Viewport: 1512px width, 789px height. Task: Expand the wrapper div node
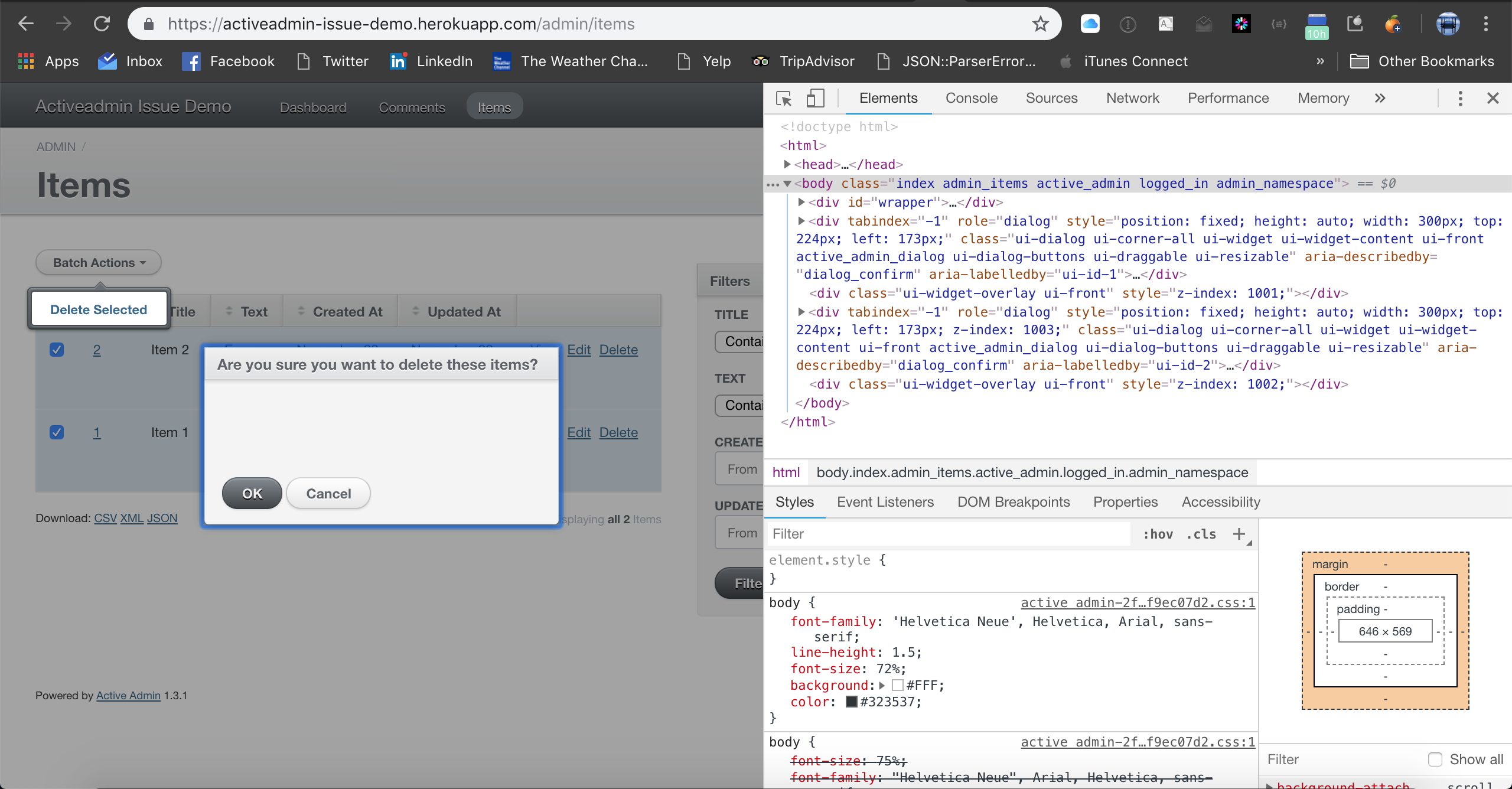[801, 202]
